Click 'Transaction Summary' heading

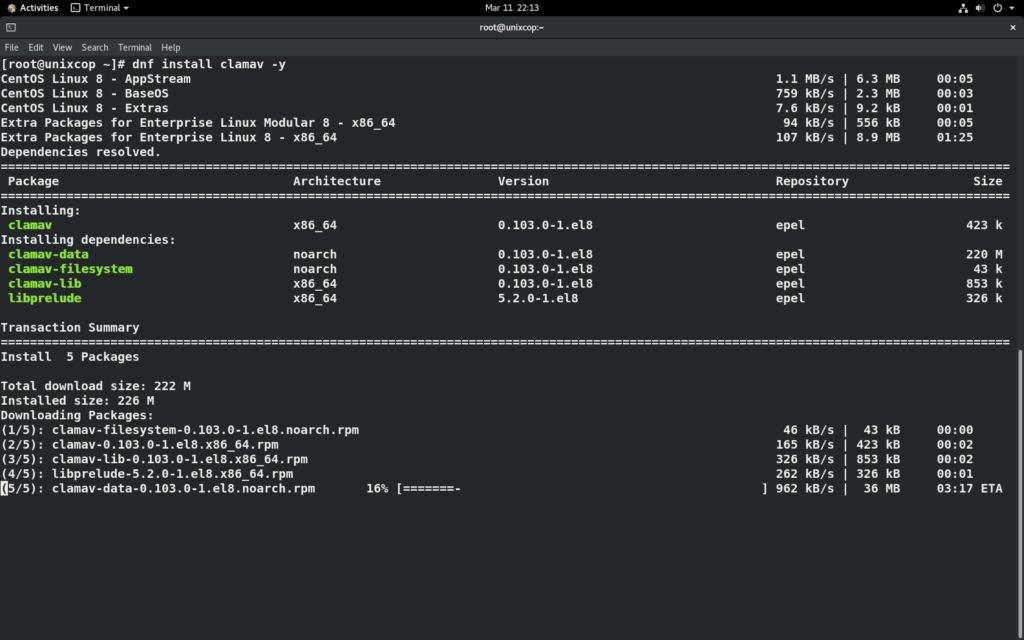70,328
